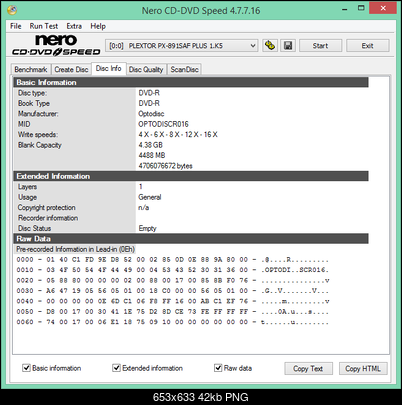Click the 4488 MB capacity value
Image resolution: width=402 pixels, height=405 pixels.
[x=152, y=155]
